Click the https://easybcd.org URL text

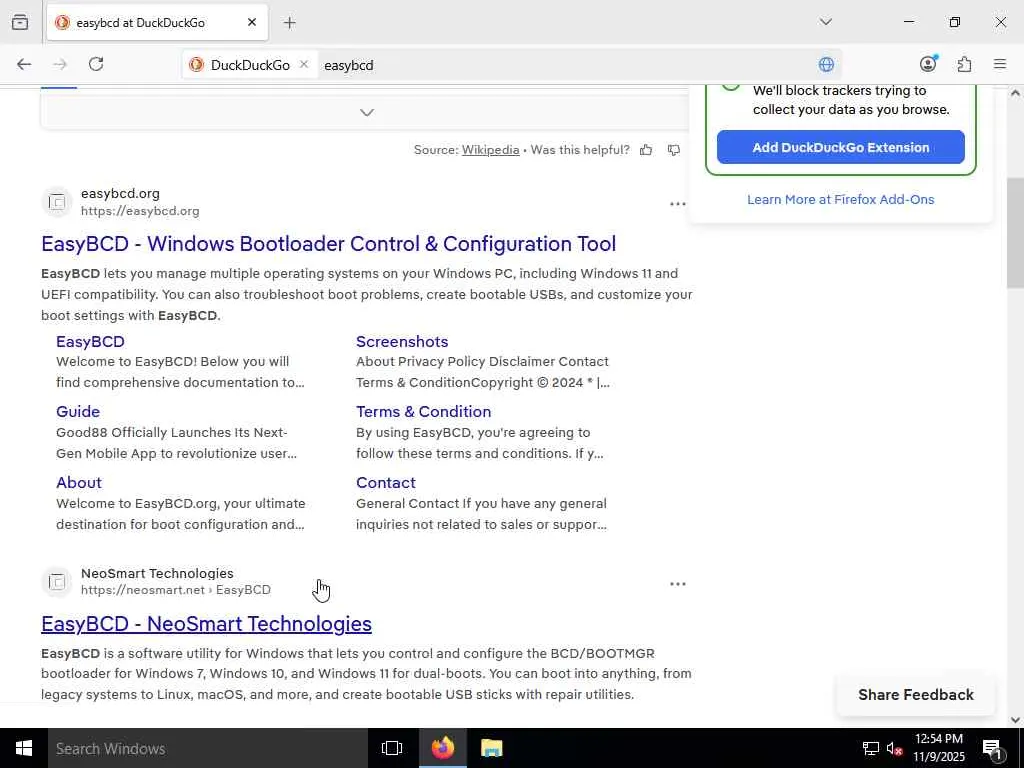click(140, 211)
